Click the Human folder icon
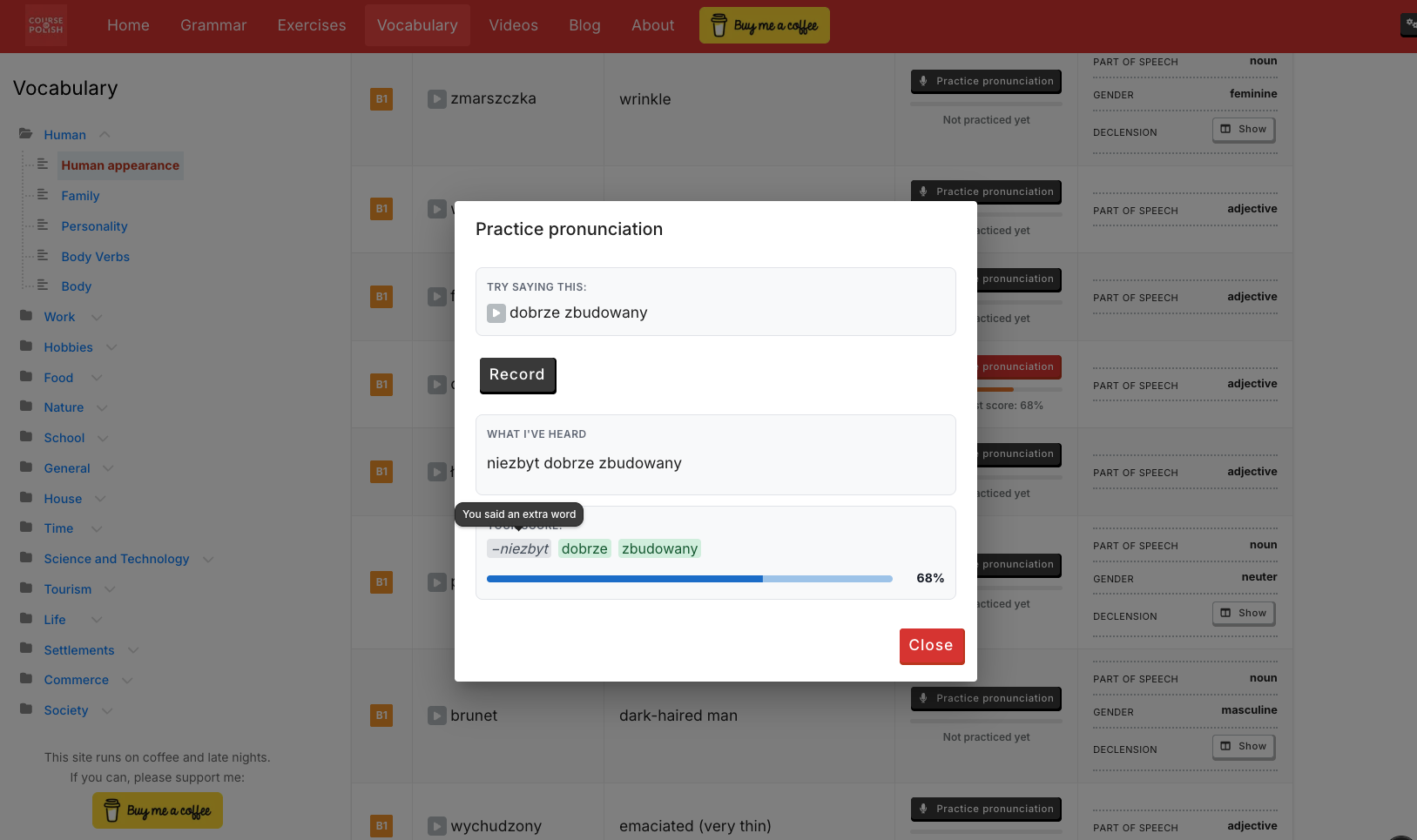The width and height of the screenshot is (1417, 840). (x=26, y=134)
